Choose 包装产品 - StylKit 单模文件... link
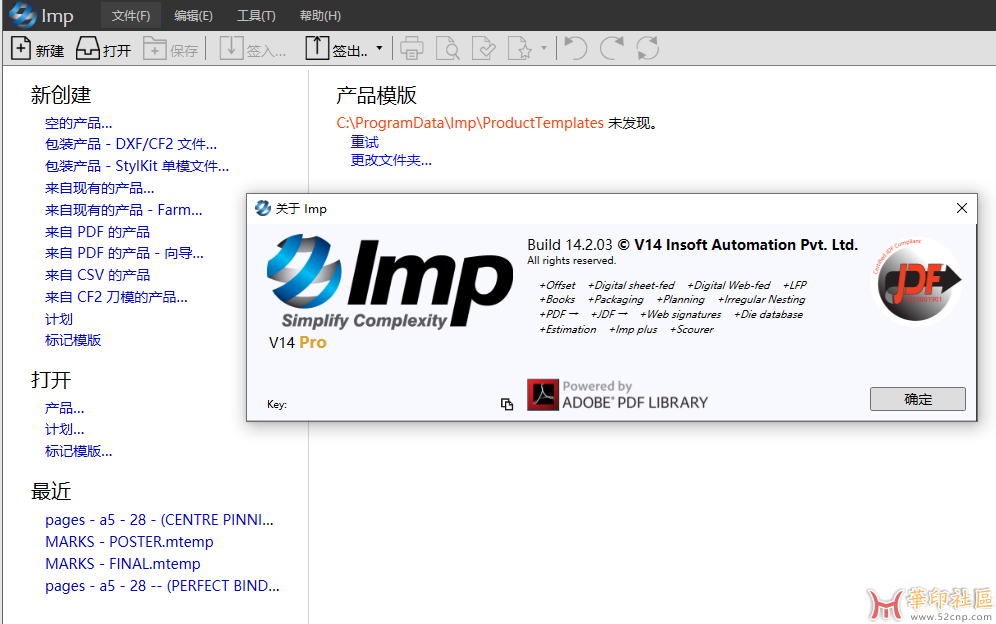 (137, 166)
